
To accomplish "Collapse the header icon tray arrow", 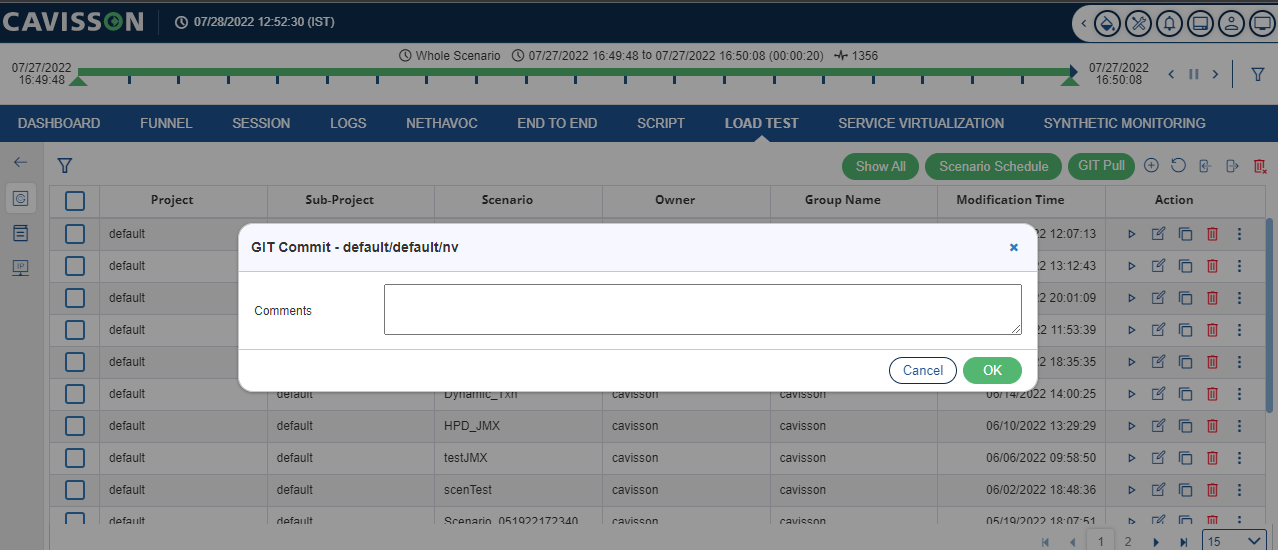I will [1084, 22].
